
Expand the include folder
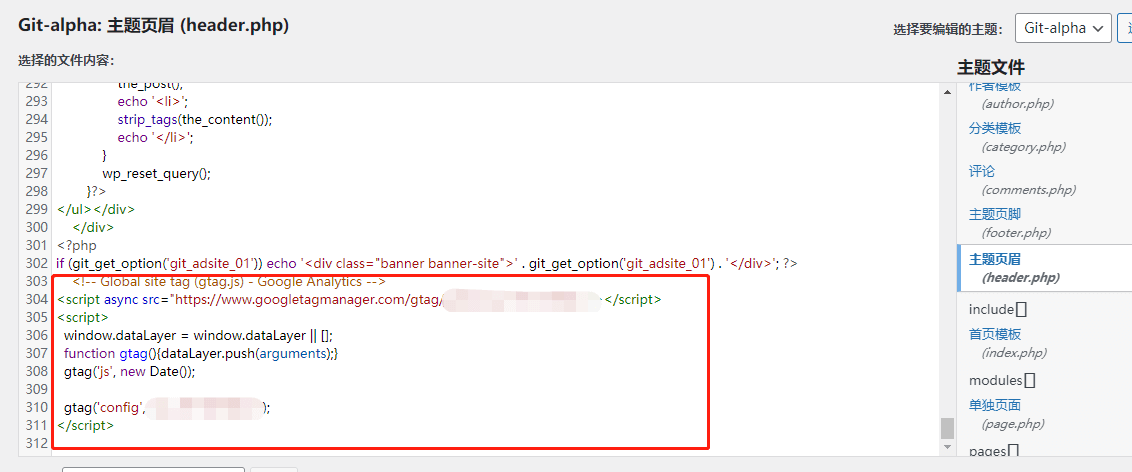pyautogui.click(x=998, y=310)
